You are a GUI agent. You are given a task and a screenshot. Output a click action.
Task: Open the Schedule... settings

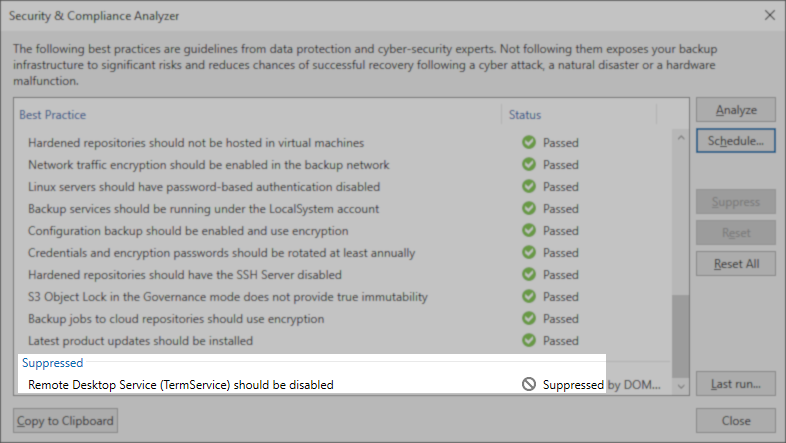(x=735, y=141)
